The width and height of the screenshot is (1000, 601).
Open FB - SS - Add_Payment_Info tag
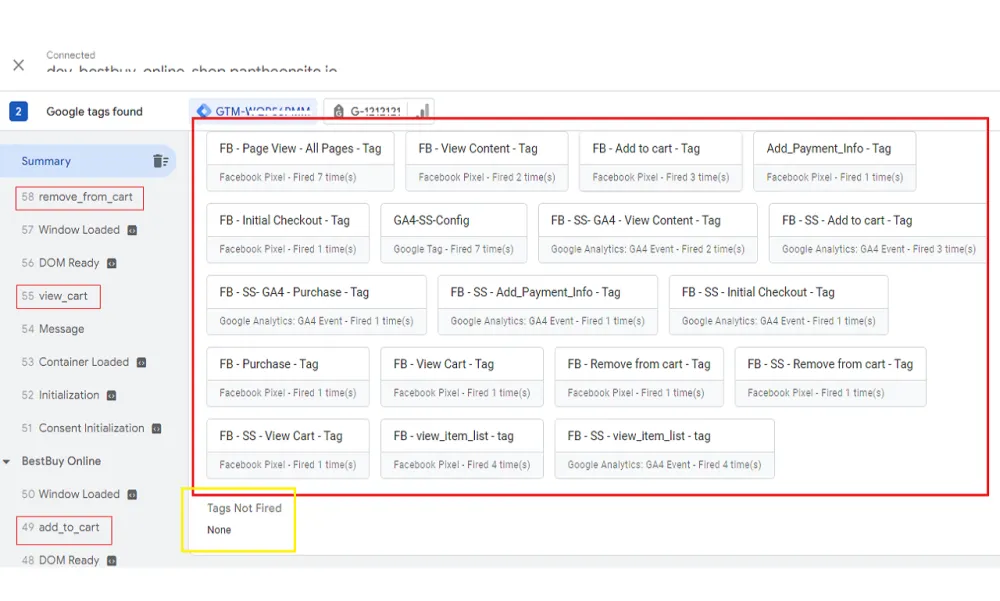click(x=548, y=305)
